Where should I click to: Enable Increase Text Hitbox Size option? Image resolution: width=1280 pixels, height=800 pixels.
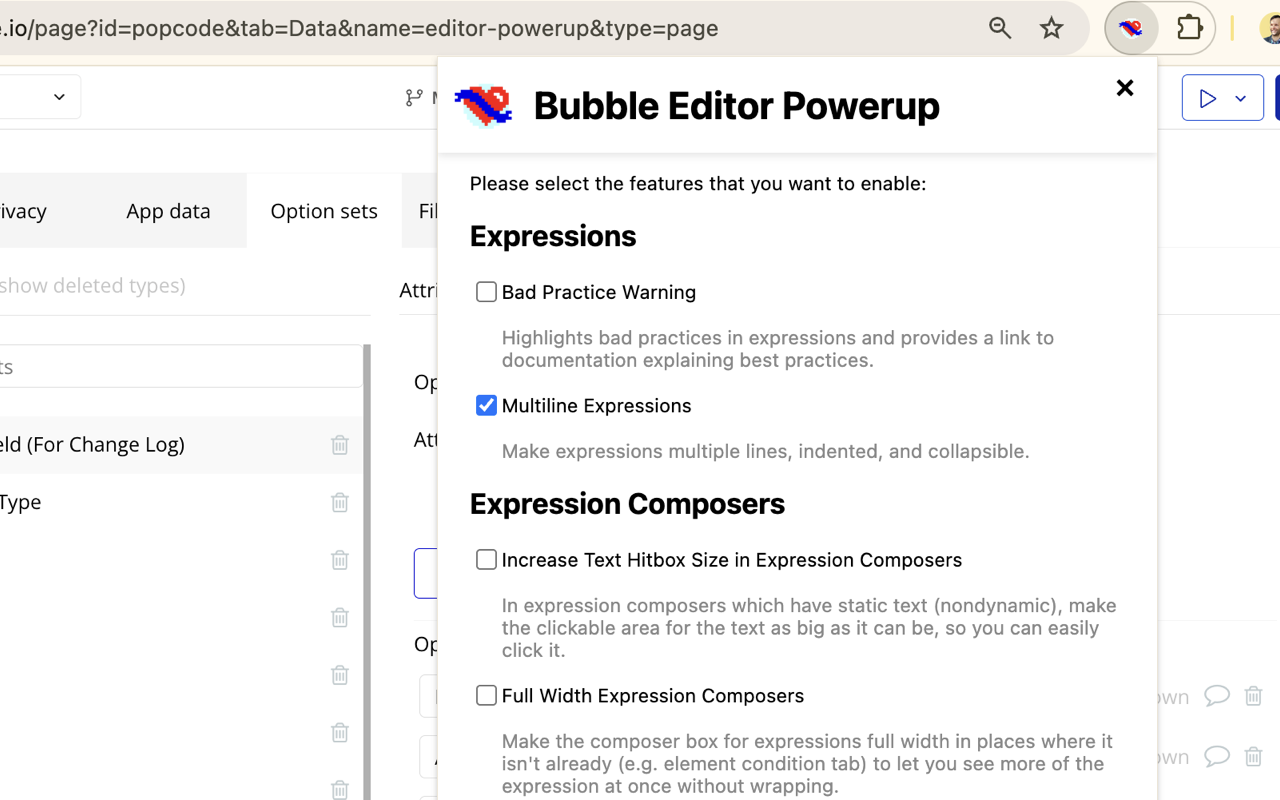[x=486, y=559]
